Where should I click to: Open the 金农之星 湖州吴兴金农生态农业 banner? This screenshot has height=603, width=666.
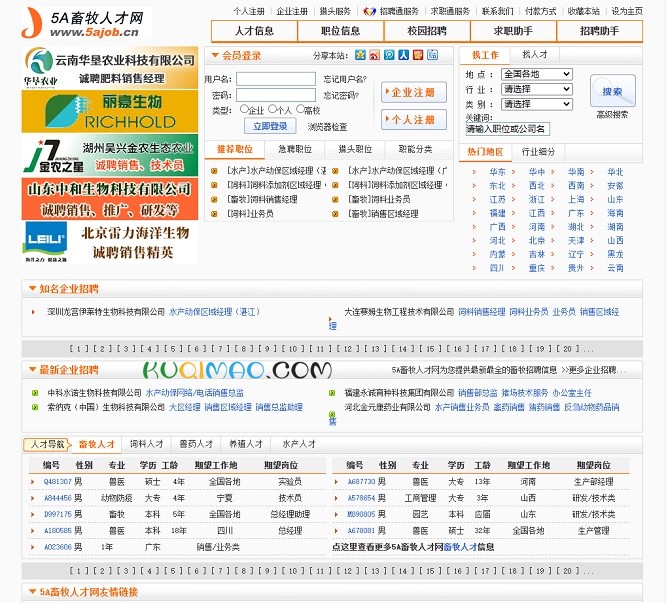[x=110, y=155]
